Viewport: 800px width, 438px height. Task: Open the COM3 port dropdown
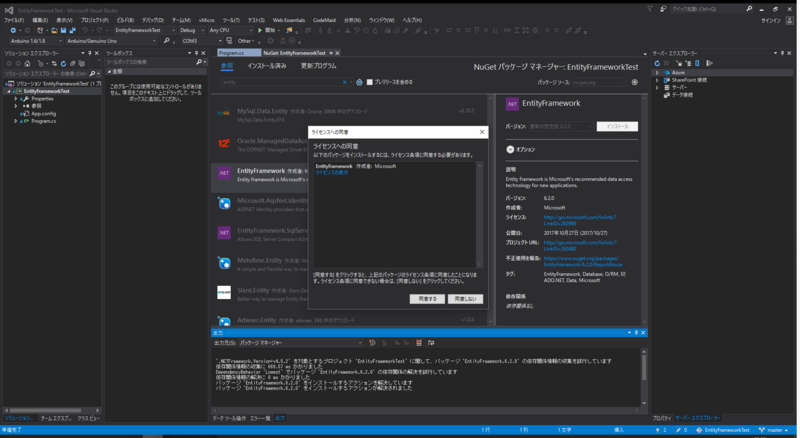tap(202, 41)
